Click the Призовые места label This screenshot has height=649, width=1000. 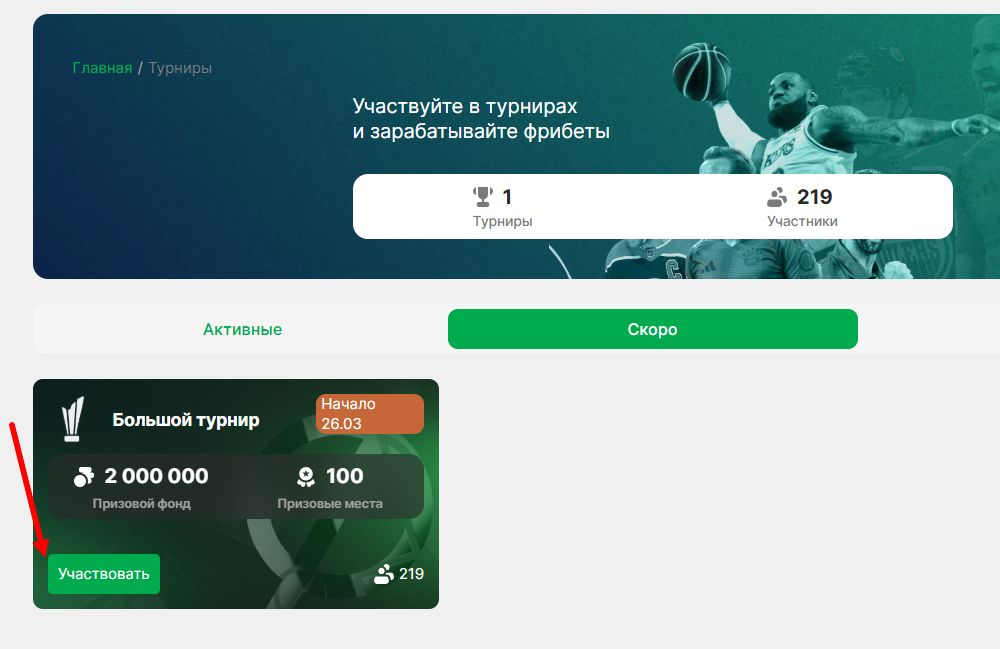point(330,503)
